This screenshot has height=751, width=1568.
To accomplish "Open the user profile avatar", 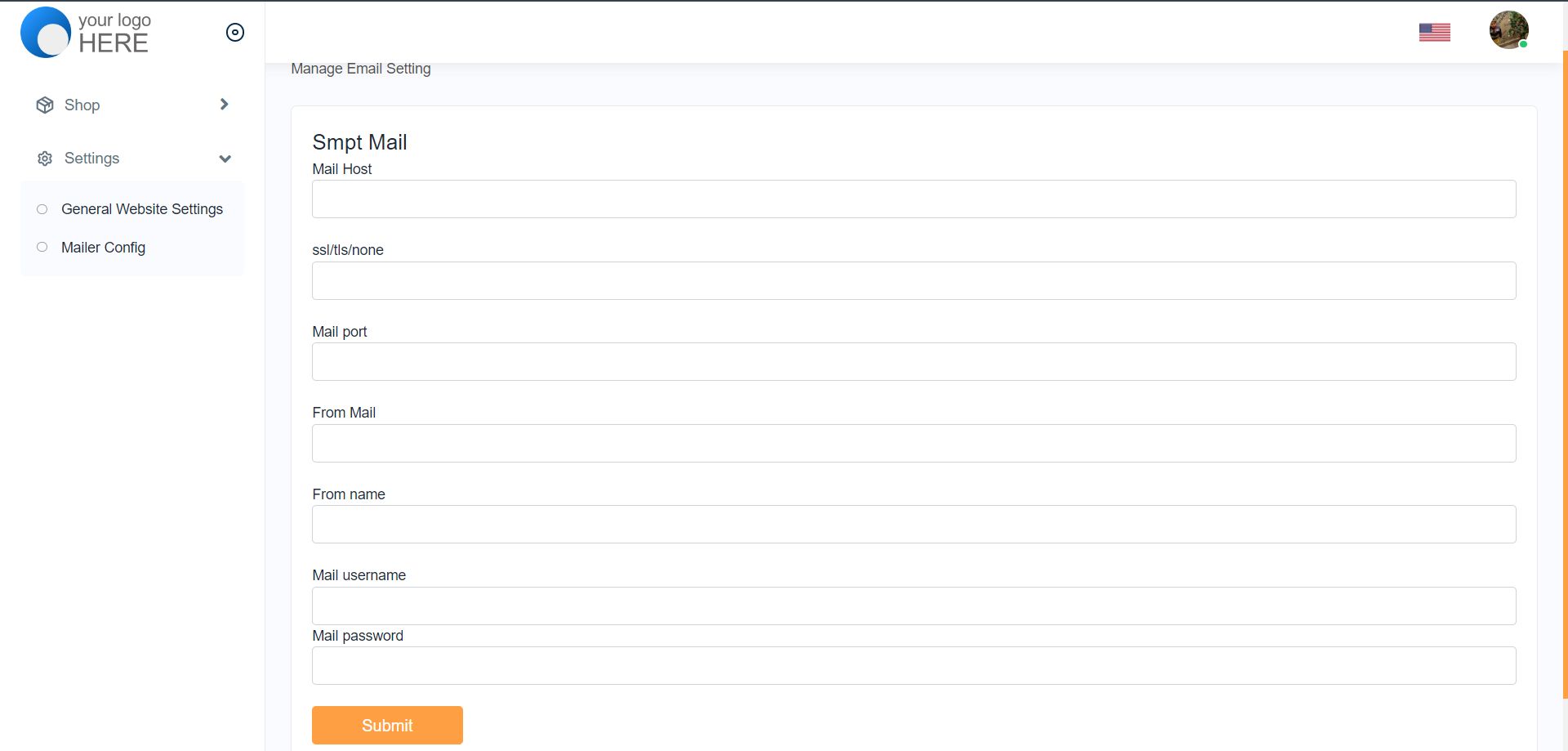I will [1508, 30].
